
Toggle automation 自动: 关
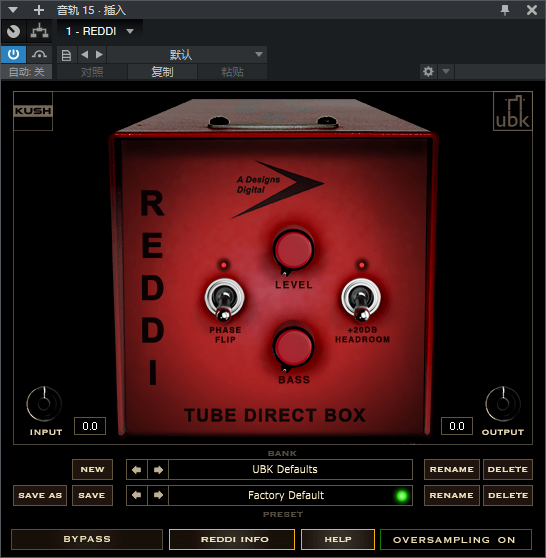pyautogui.click(x=26, y=72)
